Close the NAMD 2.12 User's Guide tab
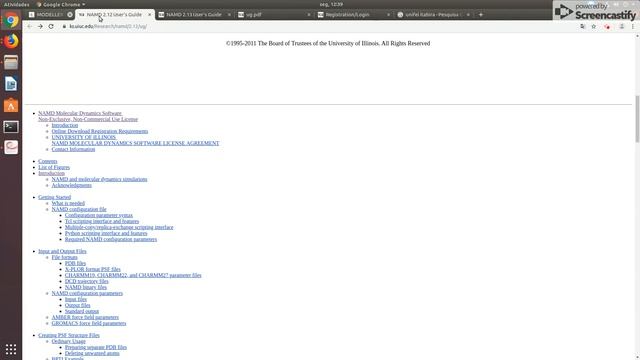This screenshot has height=360, width=640. tap(149, 15)
